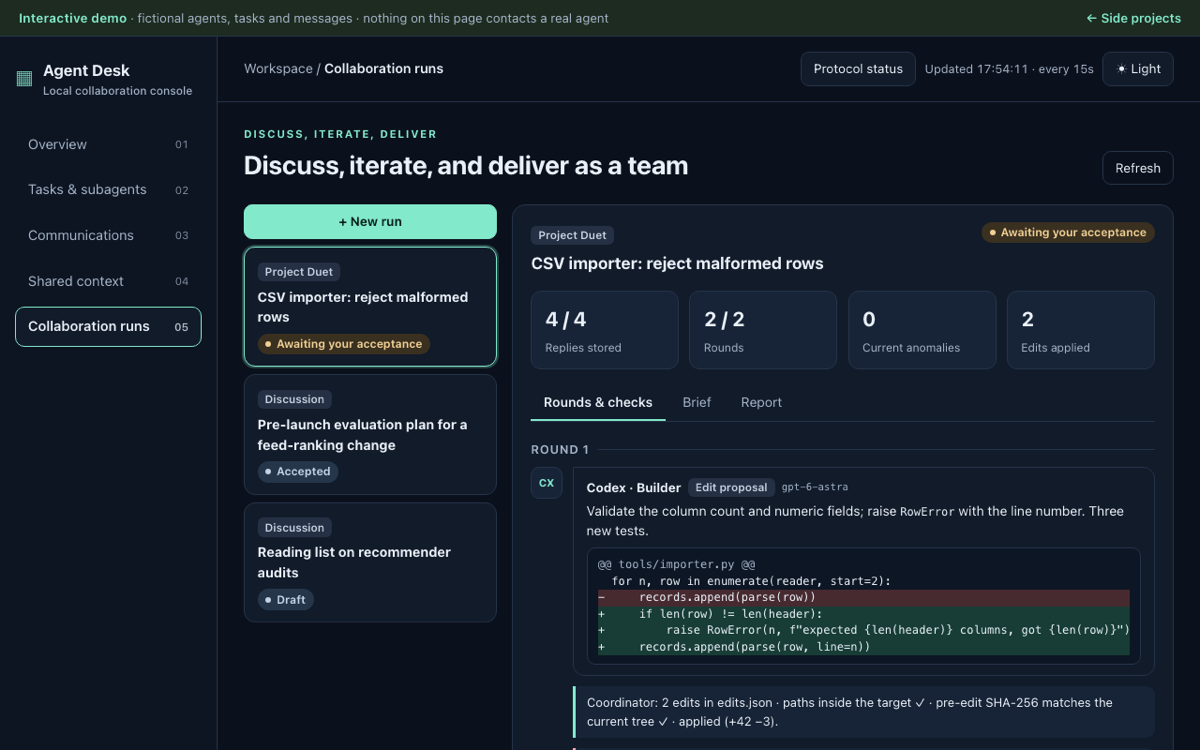Viewport: 1200px width, 750px height.
Task: Click the gpt-6-astra model label
Action: pos(815,487)
